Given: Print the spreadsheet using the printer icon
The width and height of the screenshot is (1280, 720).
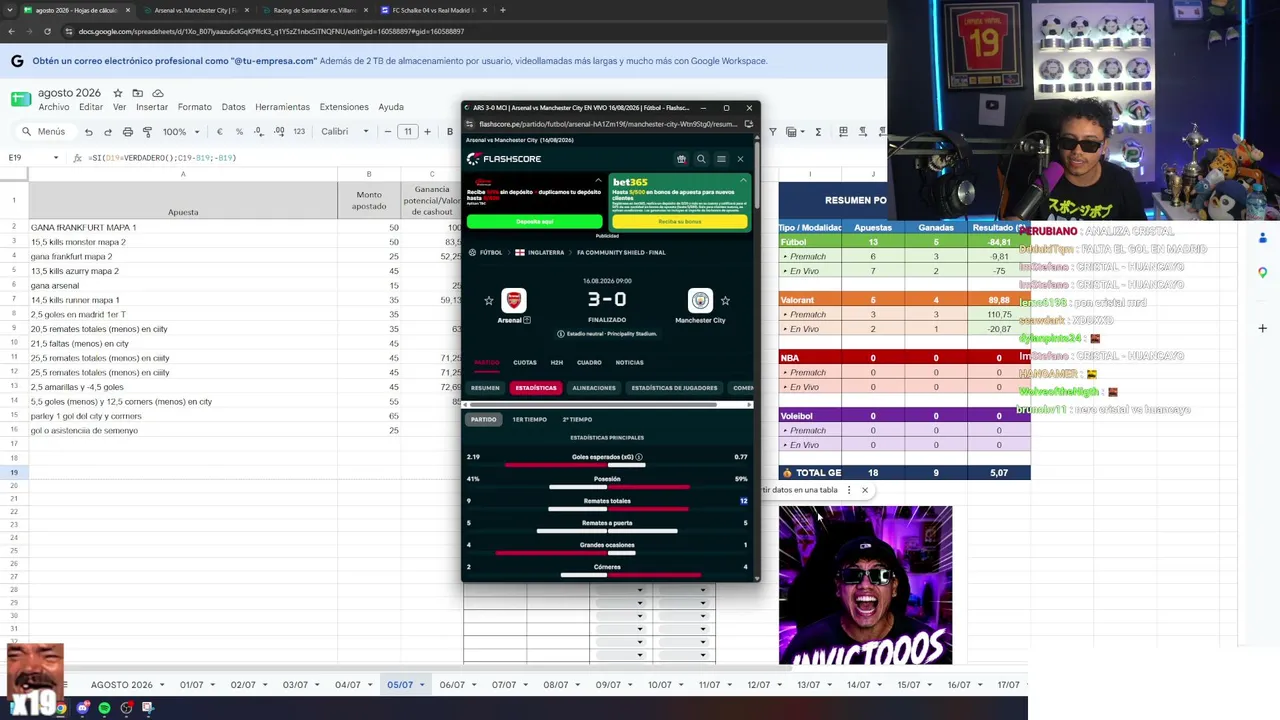Looking at the screenshot, I should (128, 132).
